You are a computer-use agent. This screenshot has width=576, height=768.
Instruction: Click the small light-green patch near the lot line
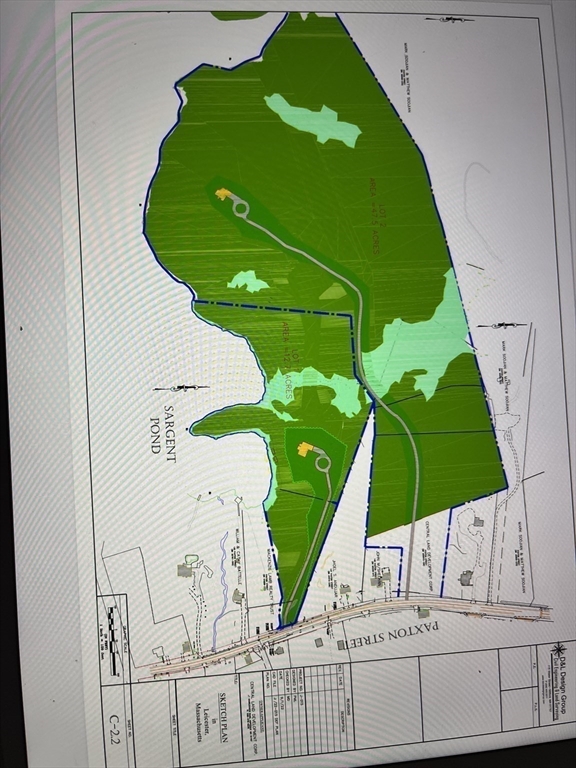pyautogui.click(x=248, y=281)
